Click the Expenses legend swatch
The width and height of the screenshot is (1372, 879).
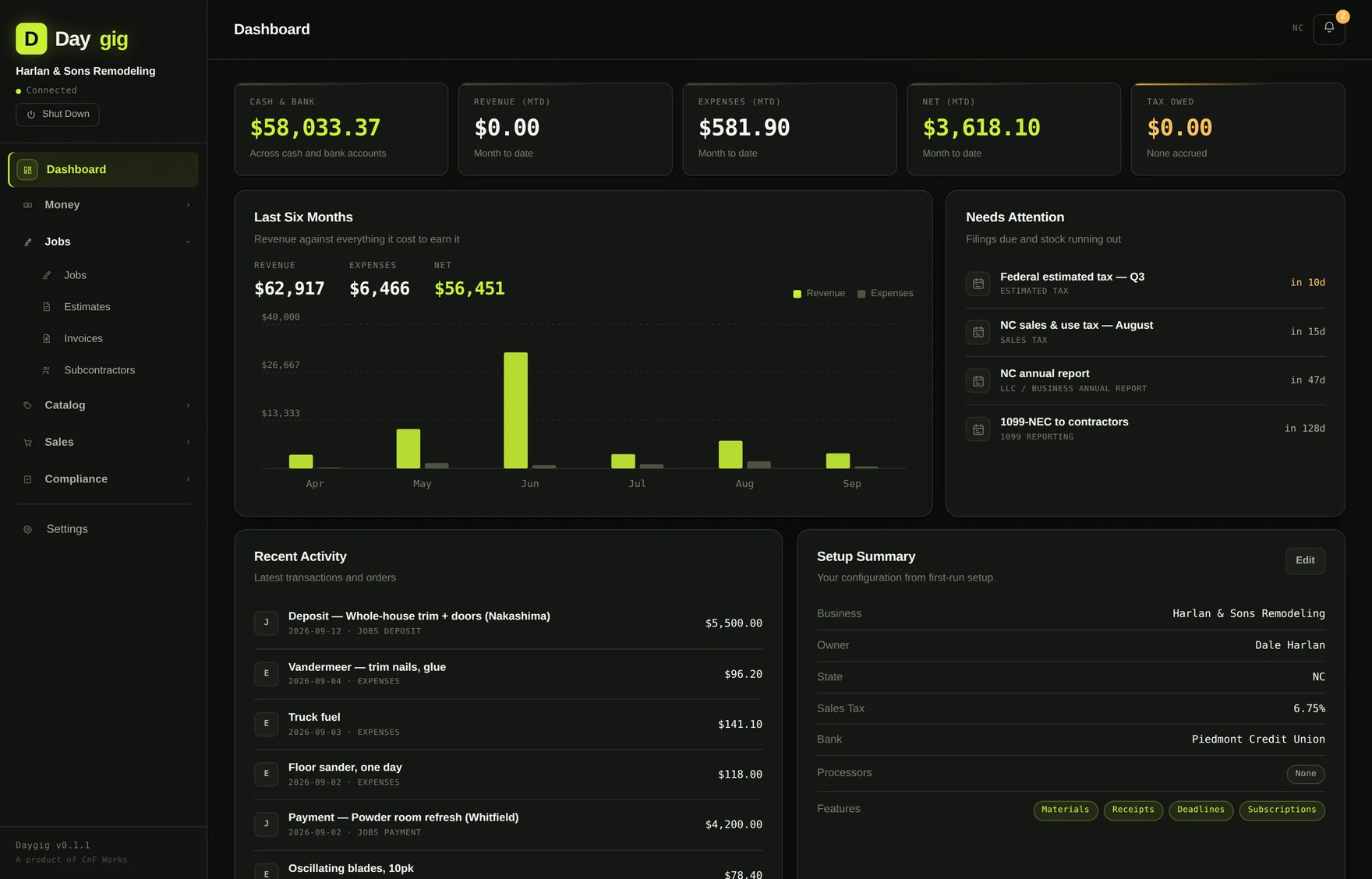(x=861, y=294)
